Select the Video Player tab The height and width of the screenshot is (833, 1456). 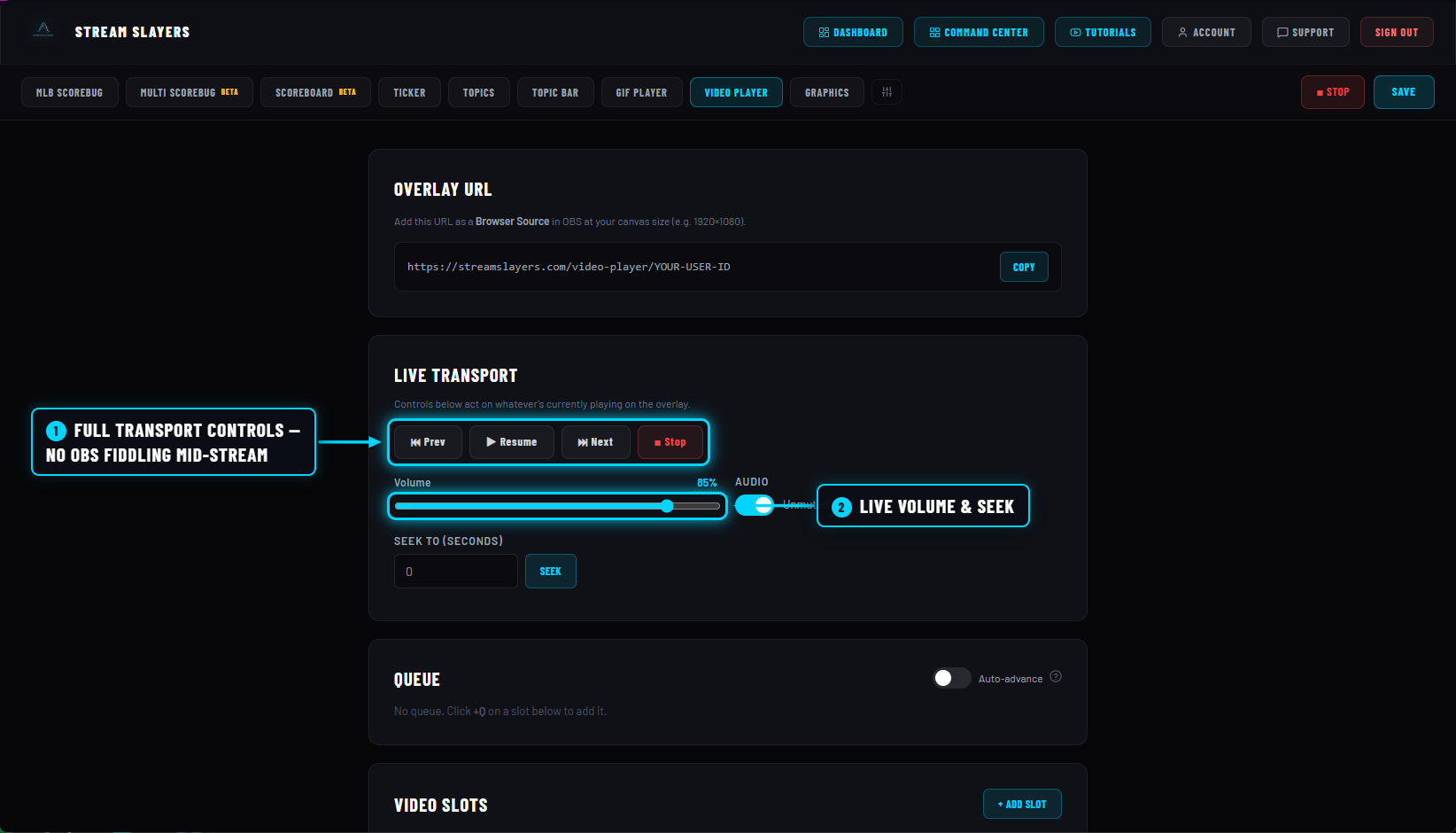(736, 92)
